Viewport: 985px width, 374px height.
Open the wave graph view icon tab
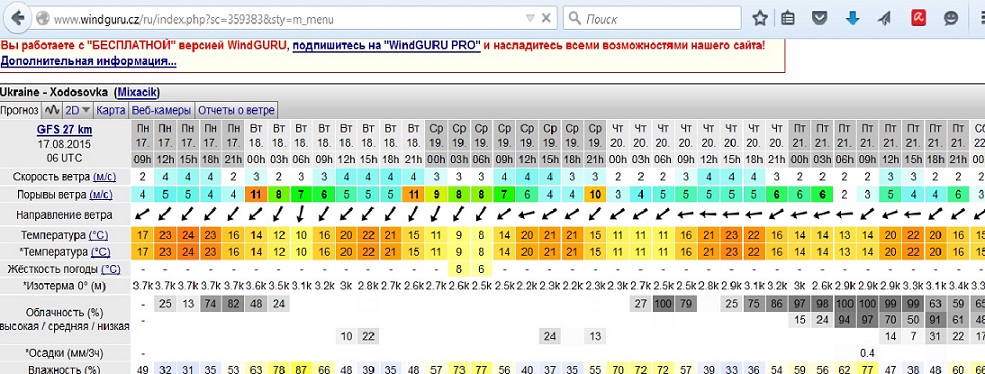tap(52, 110)
